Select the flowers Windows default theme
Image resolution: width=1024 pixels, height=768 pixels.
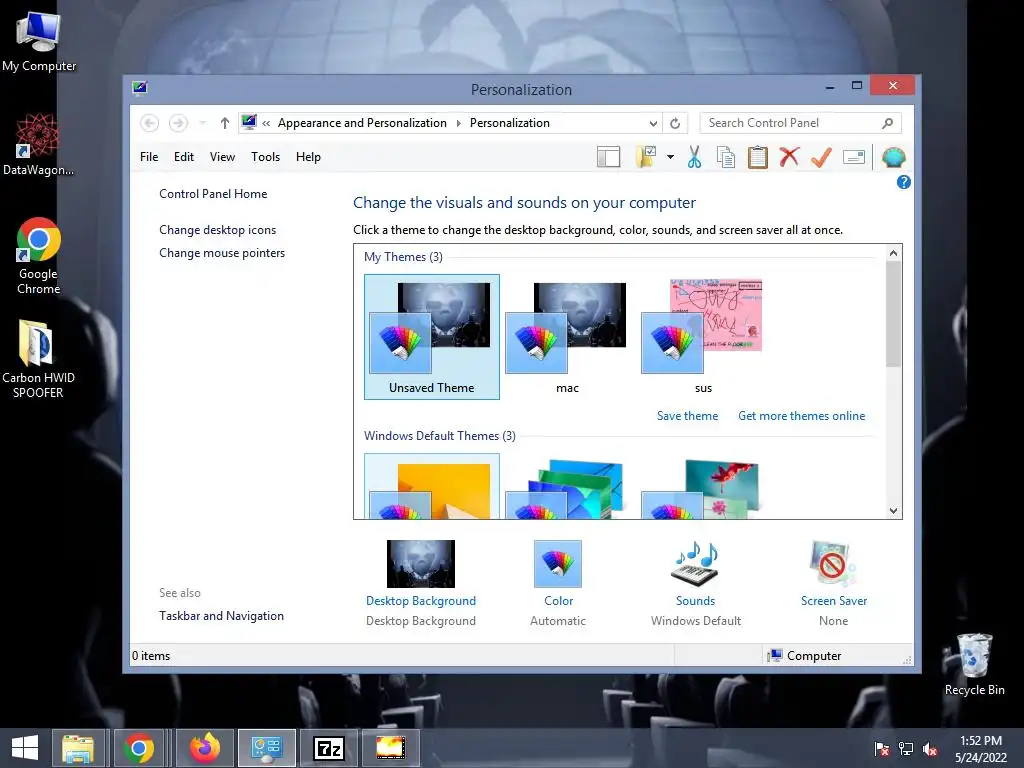[x=703, y=487]
